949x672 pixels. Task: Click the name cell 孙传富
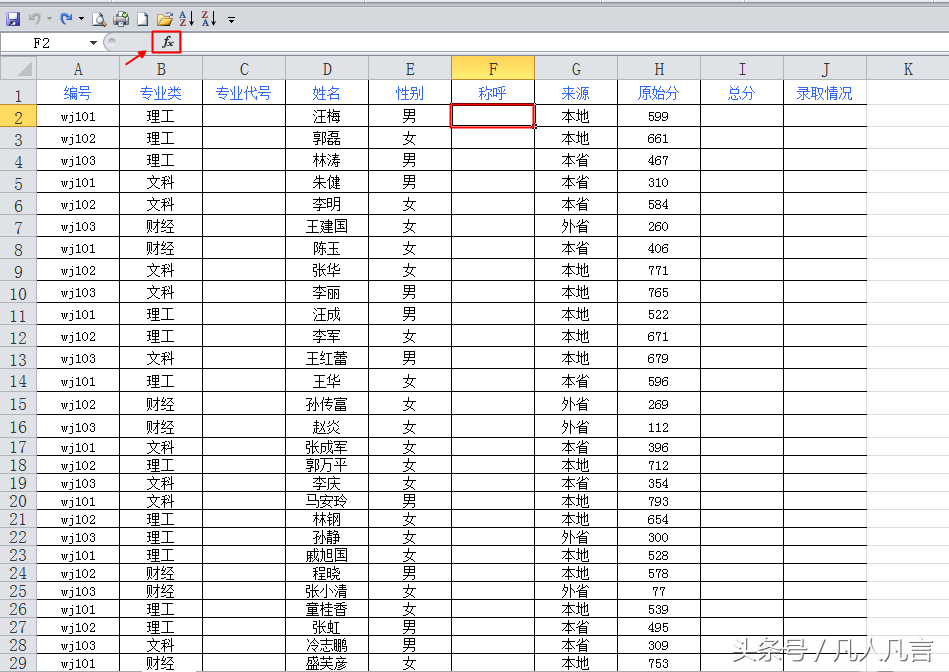(x=327, y=404)
